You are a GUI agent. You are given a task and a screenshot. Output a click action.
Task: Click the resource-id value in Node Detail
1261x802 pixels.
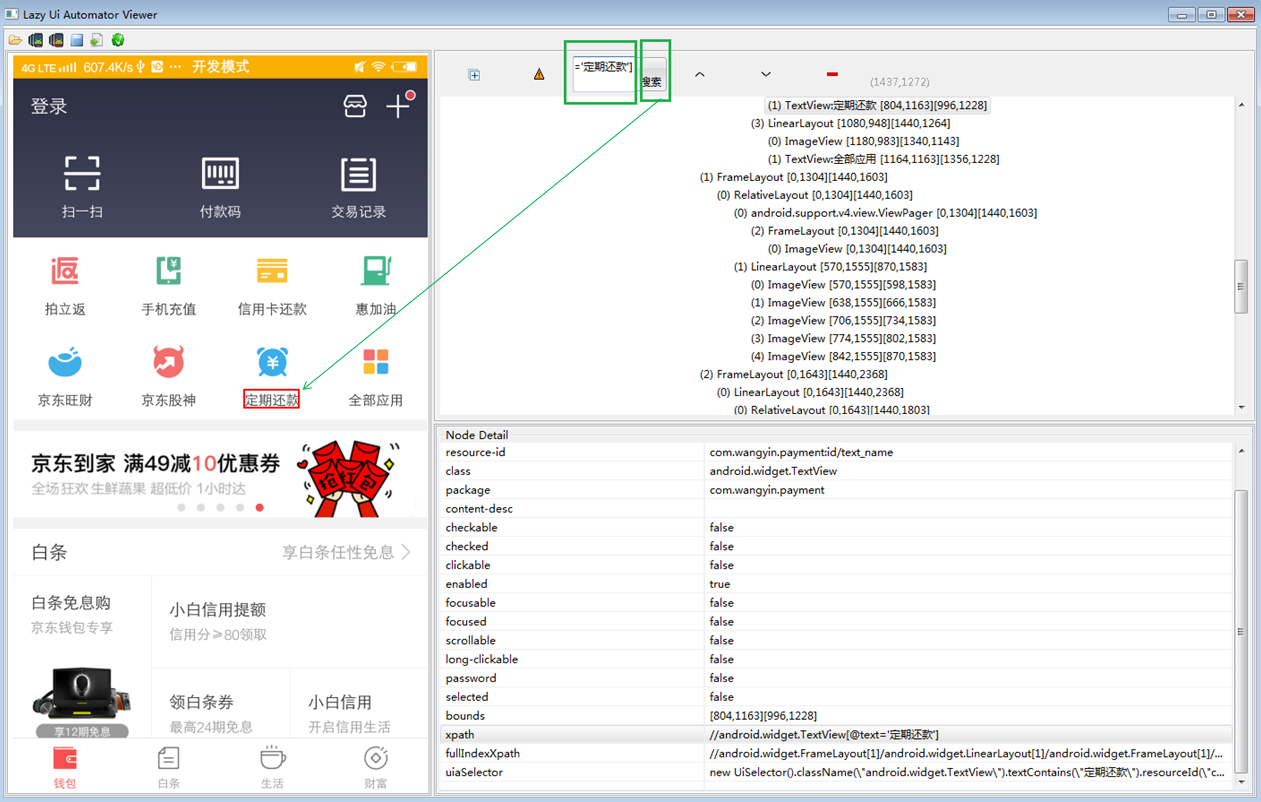pos(801,452)
